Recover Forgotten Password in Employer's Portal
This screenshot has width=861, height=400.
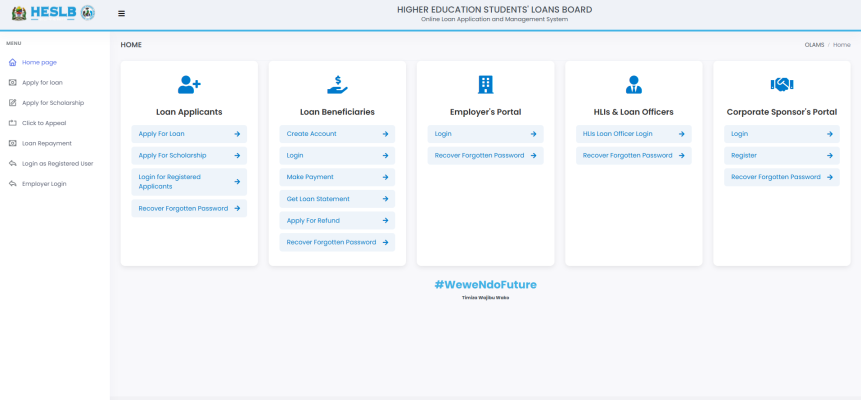[x=479, y=155]
